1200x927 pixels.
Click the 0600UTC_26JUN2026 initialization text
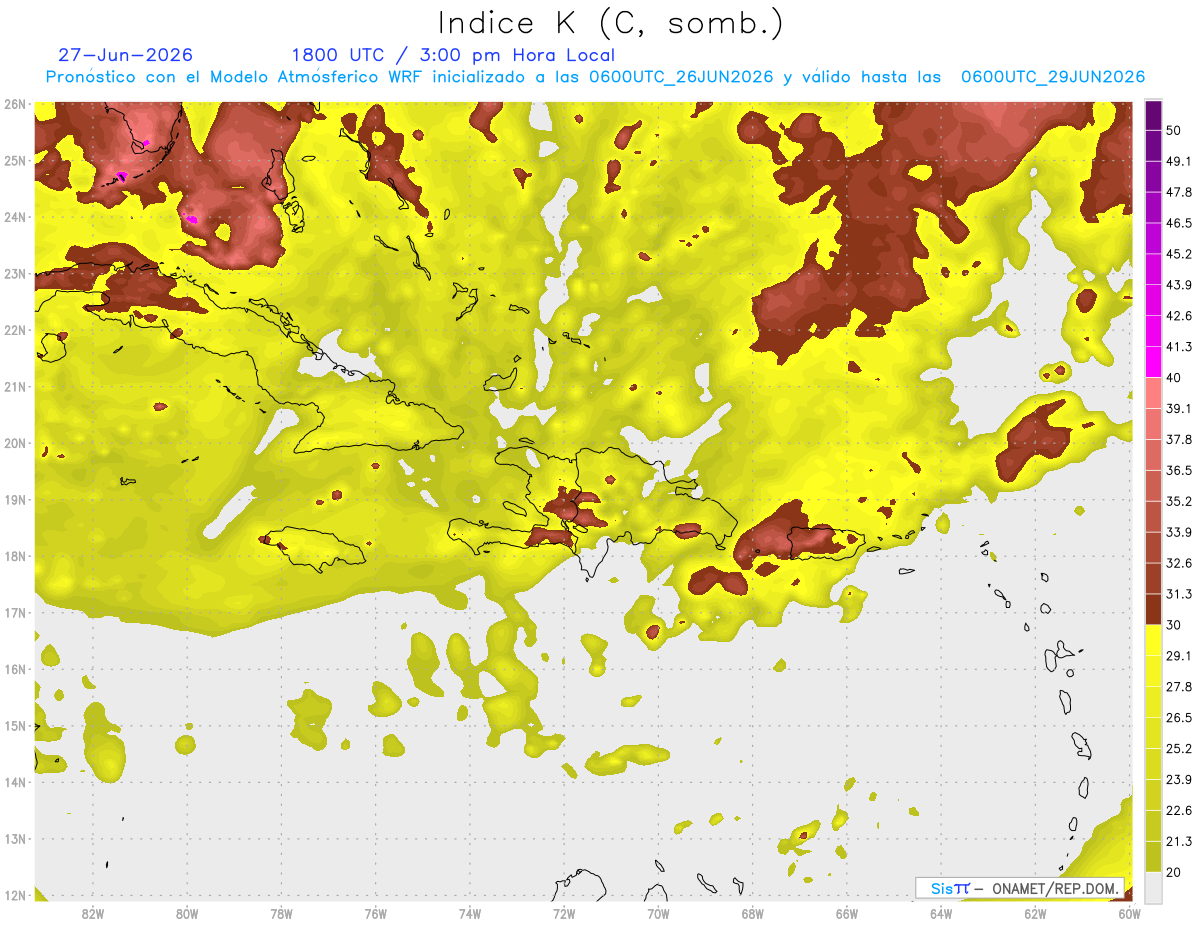click(681, 77)
